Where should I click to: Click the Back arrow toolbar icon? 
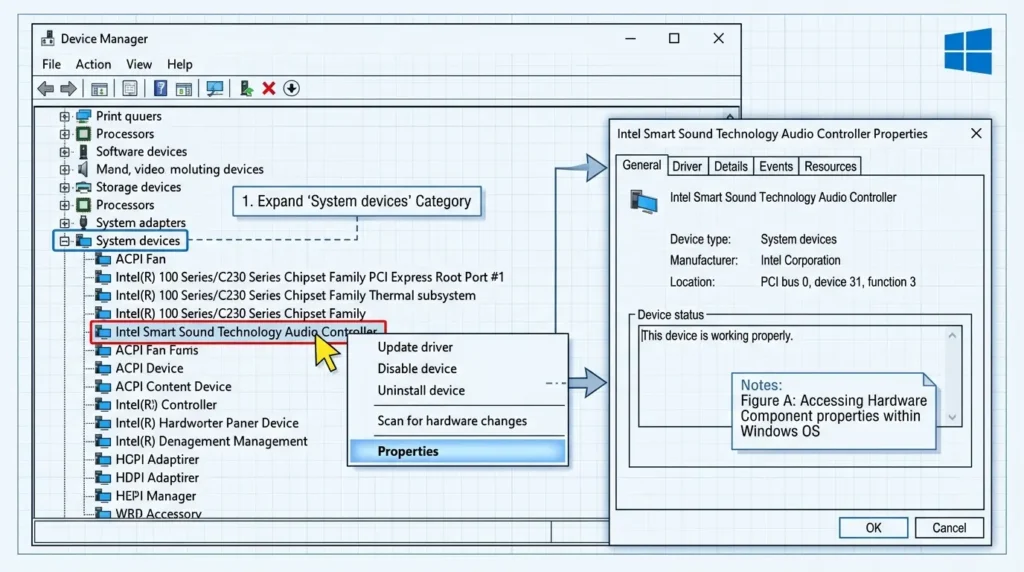click(x=46, y=88)
